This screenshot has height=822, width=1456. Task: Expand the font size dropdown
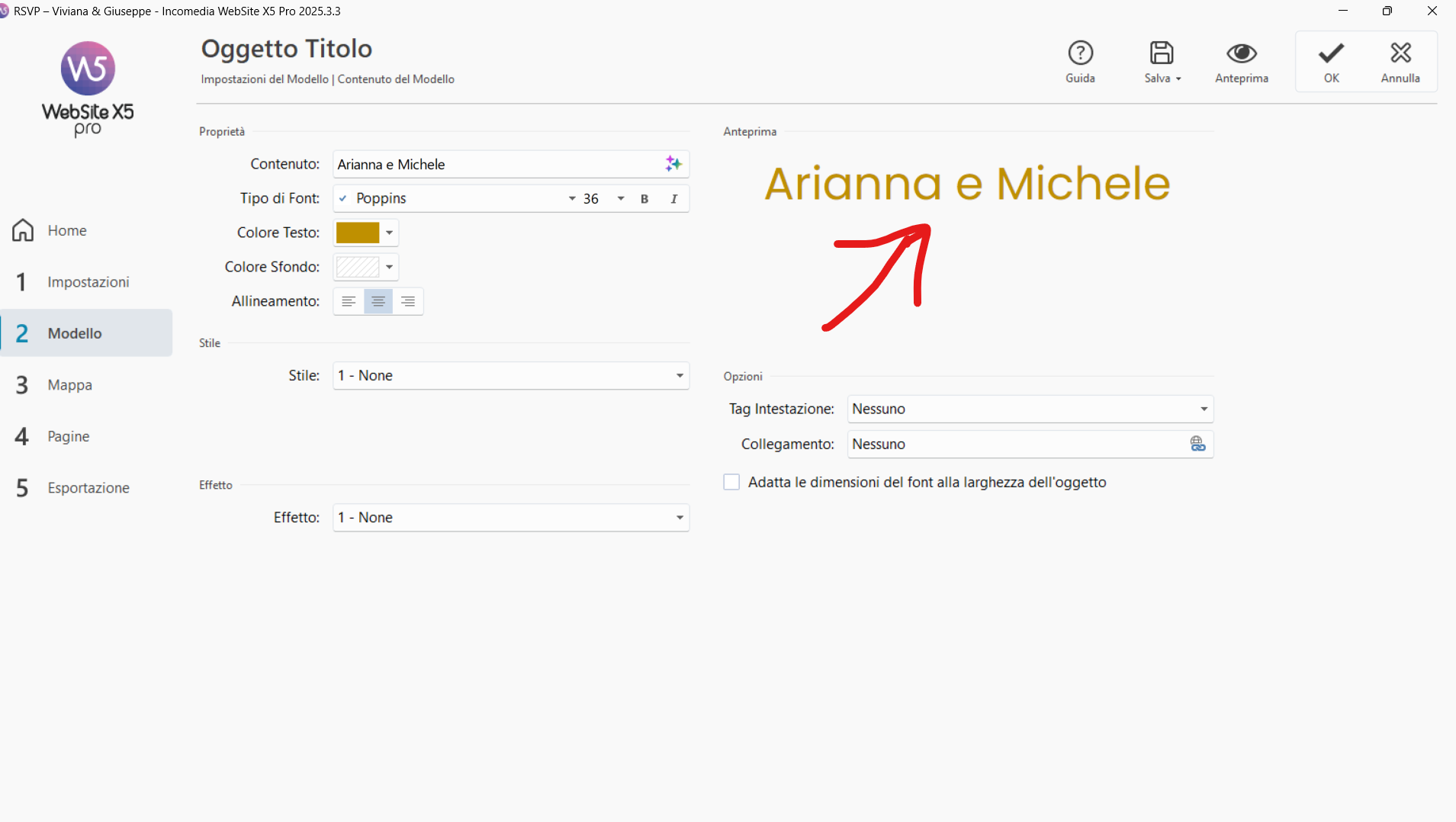pos(620,198)
